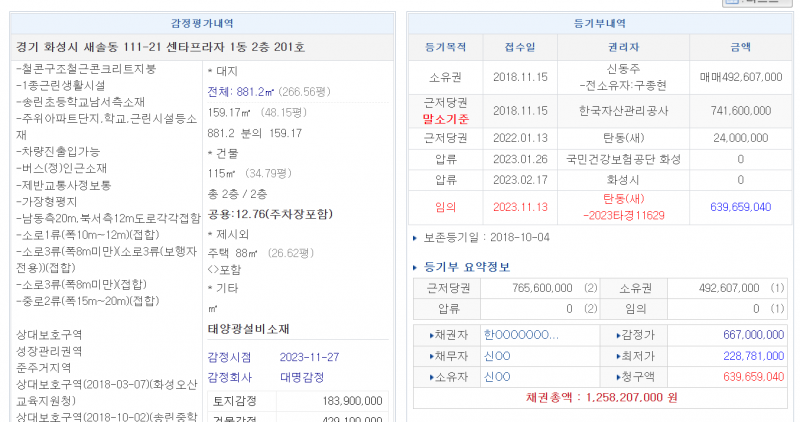The image size is (800, 422).
Task: Click the arrow bullet beside 보존등기일
Action: point(416,238)
